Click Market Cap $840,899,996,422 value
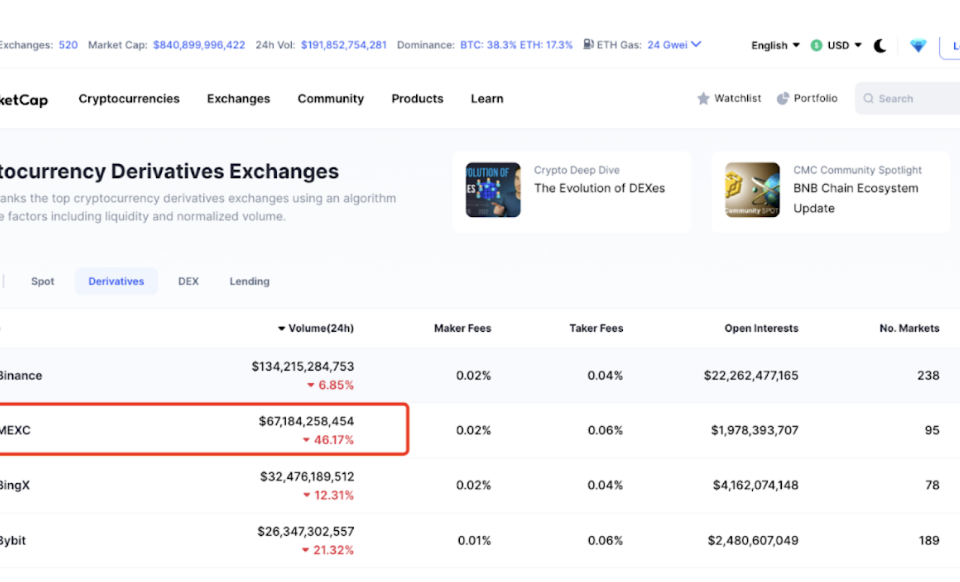This screenshot has height=582, width=960. coord(199,45)
